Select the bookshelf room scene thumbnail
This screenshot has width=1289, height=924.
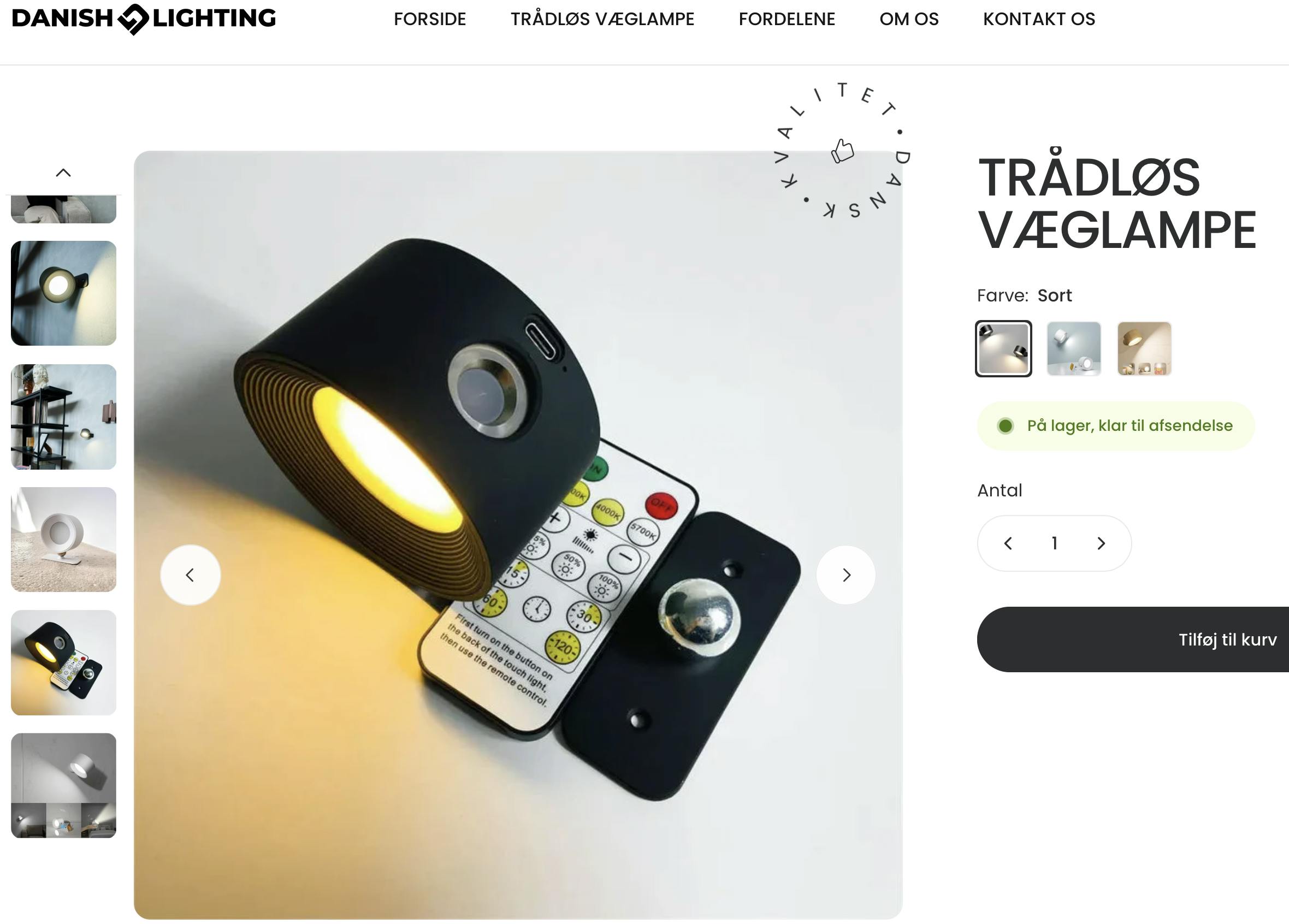click(x=64, y=417)
